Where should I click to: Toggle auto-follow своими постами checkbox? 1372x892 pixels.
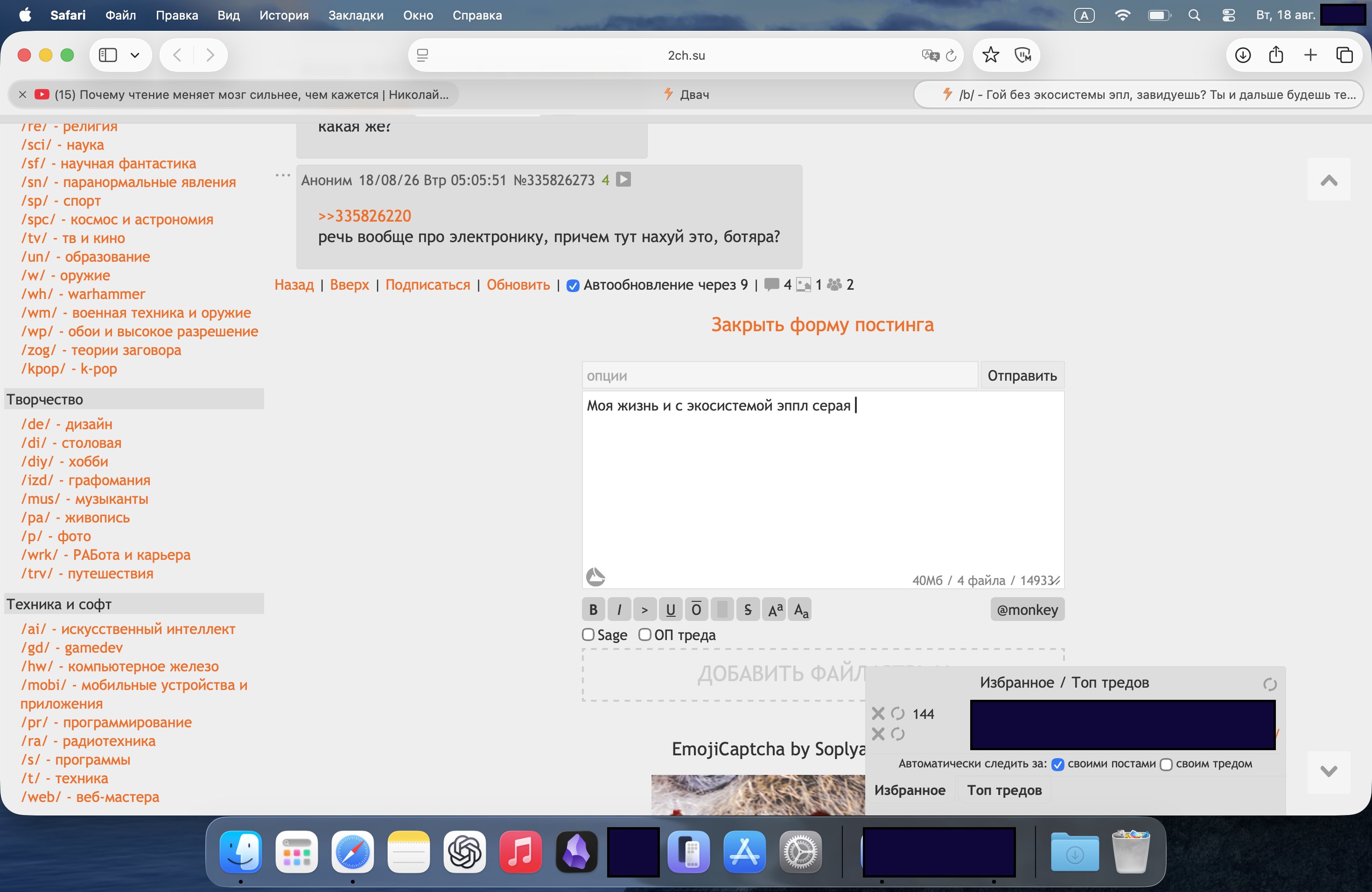[1058, 764]
